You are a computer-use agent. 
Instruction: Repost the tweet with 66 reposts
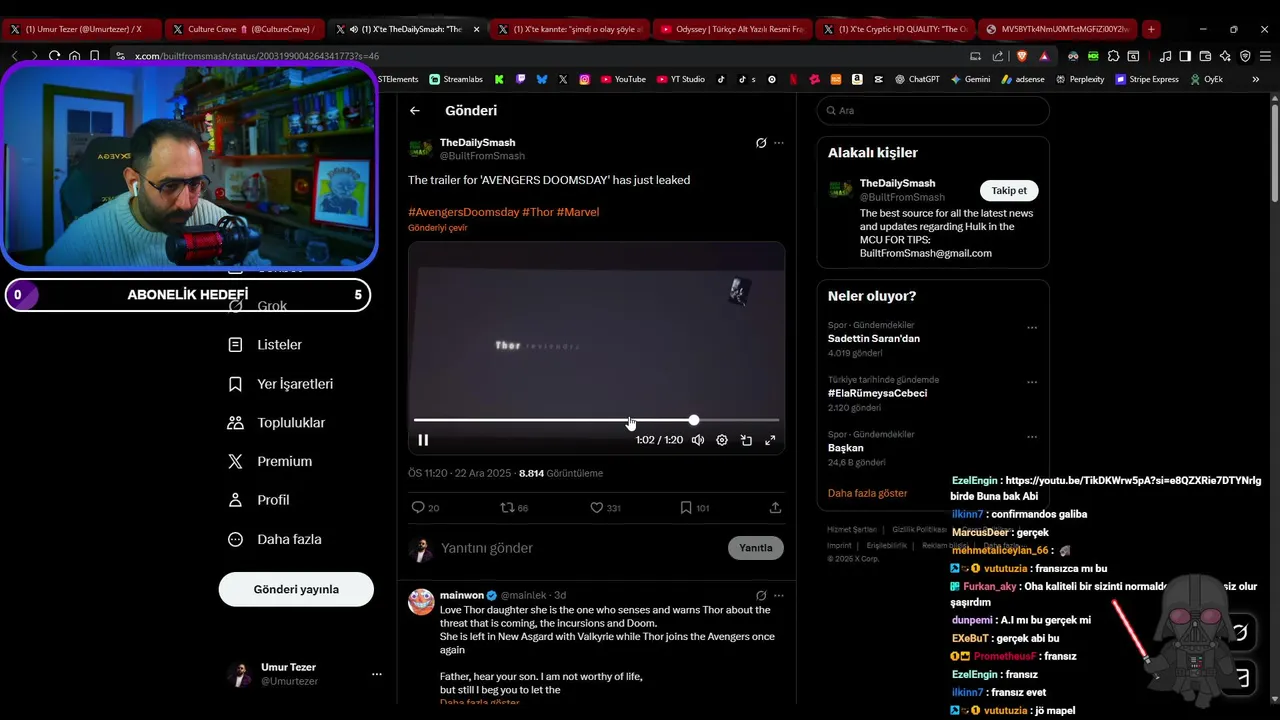click(x=514, y=508)
